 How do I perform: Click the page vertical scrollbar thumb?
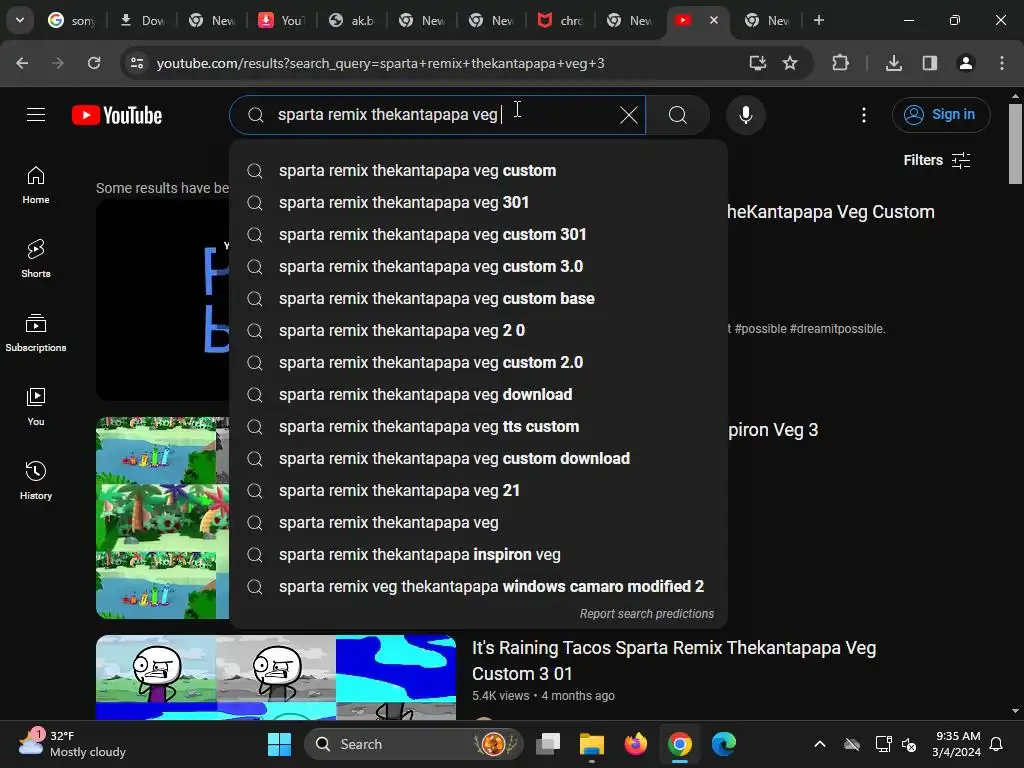pos(1015,144)
